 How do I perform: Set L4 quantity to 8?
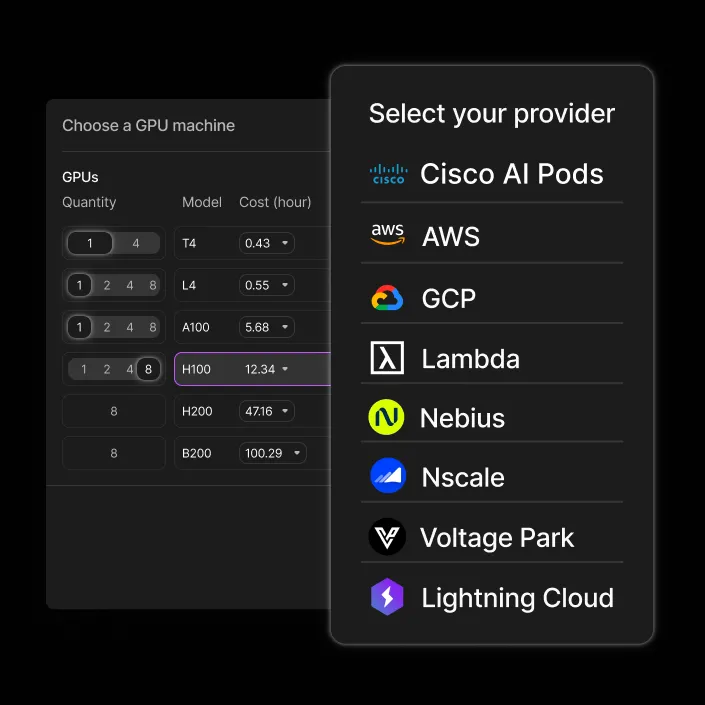[x=153, y=285]
